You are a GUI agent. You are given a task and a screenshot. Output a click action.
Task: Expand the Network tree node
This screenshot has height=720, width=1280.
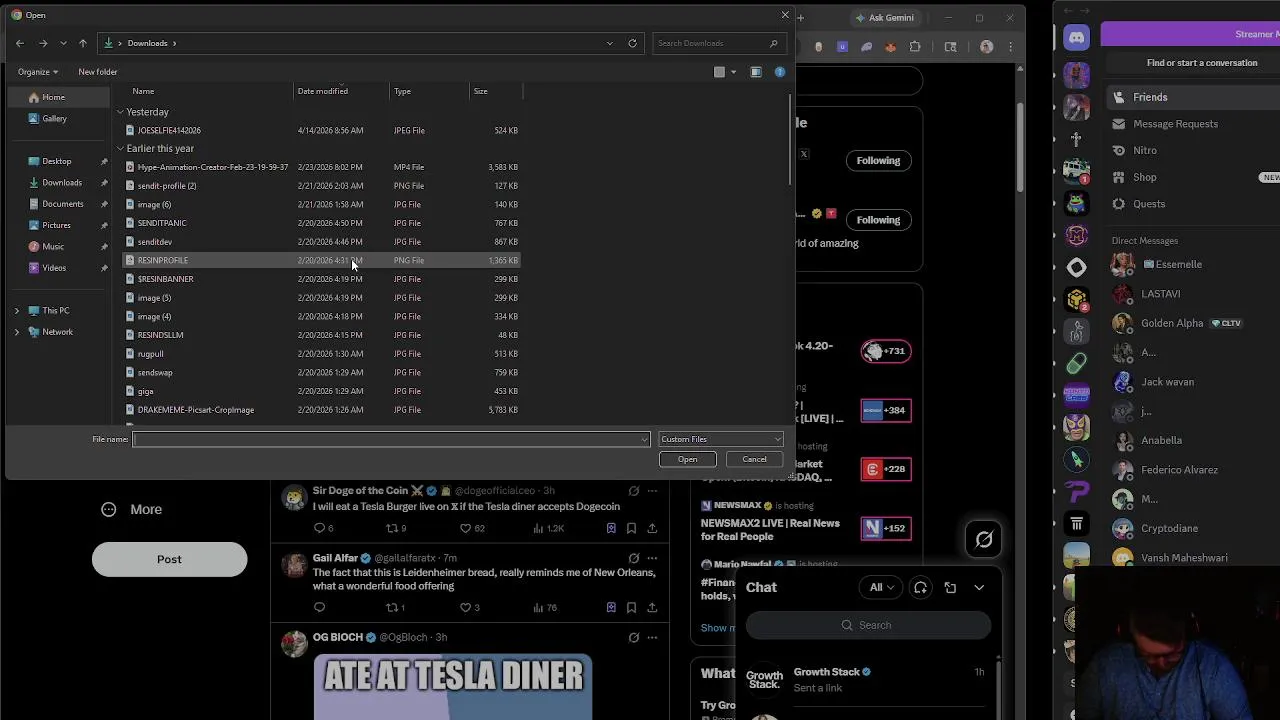pyautogui.click(x=16, y=332)
